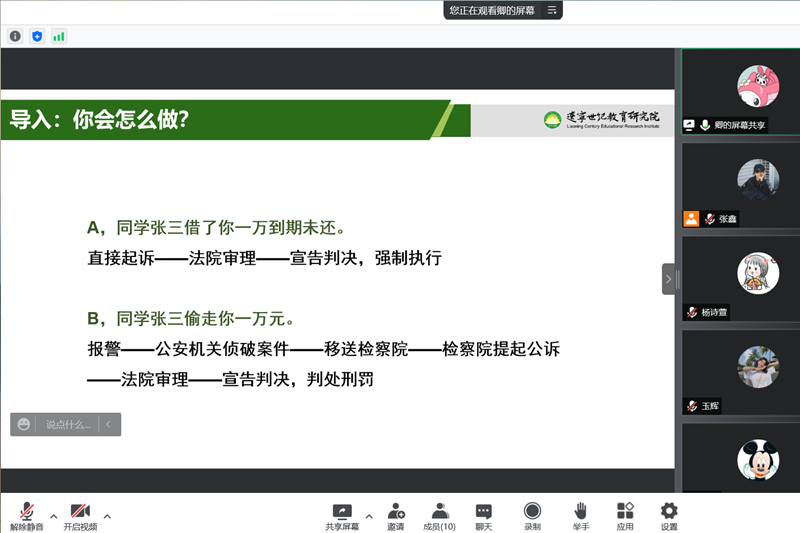Expand audio options arrow beside 解除静音
The height and width of the screenshot is (533, 800).
coord(54,516)
